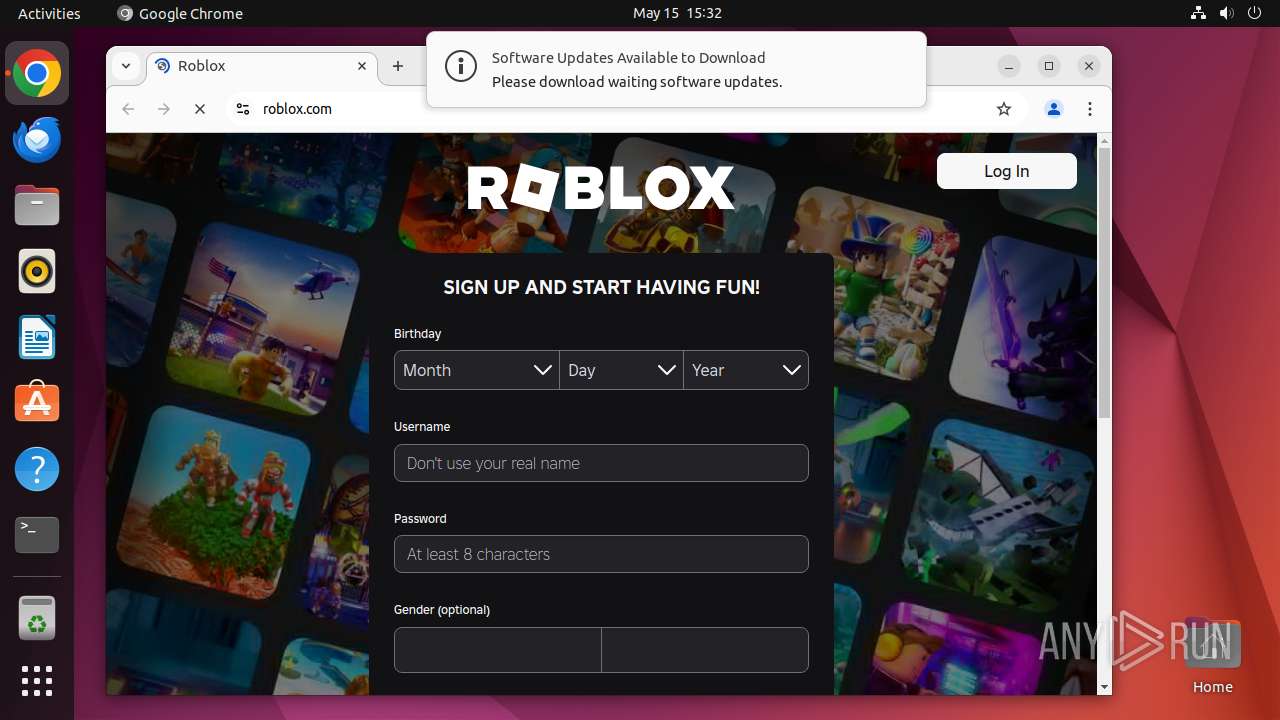Select the left gender option button

[498, 650]
